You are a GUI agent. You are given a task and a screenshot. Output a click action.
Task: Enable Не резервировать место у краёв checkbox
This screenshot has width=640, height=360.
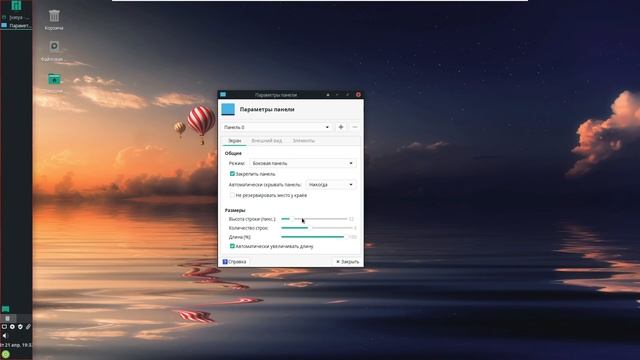point(232,196)
